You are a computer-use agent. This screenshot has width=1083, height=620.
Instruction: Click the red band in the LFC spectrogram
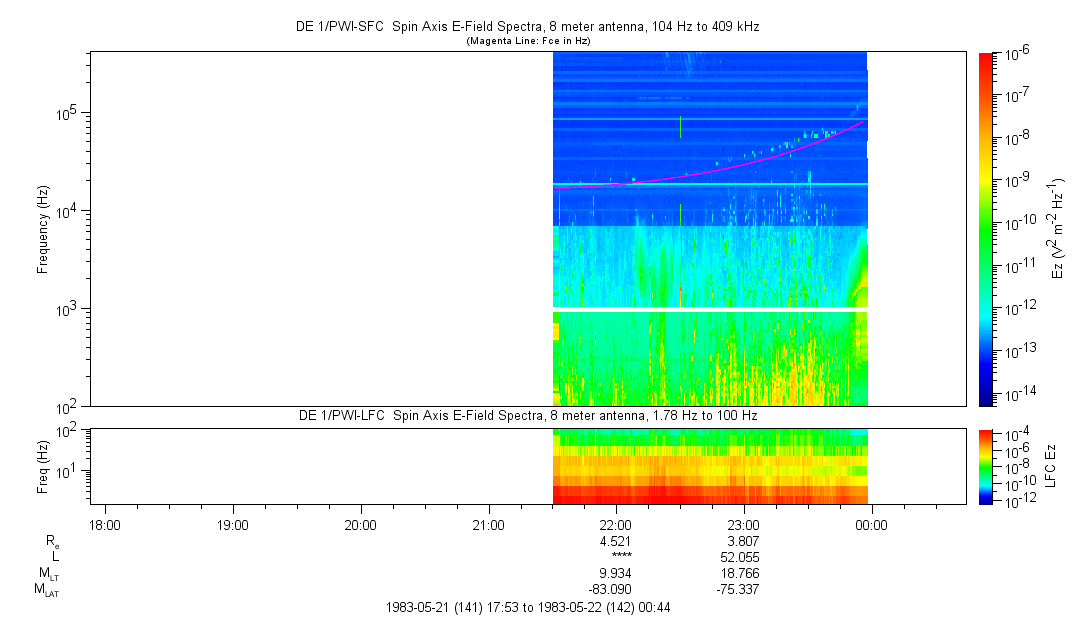pos(710,495)
